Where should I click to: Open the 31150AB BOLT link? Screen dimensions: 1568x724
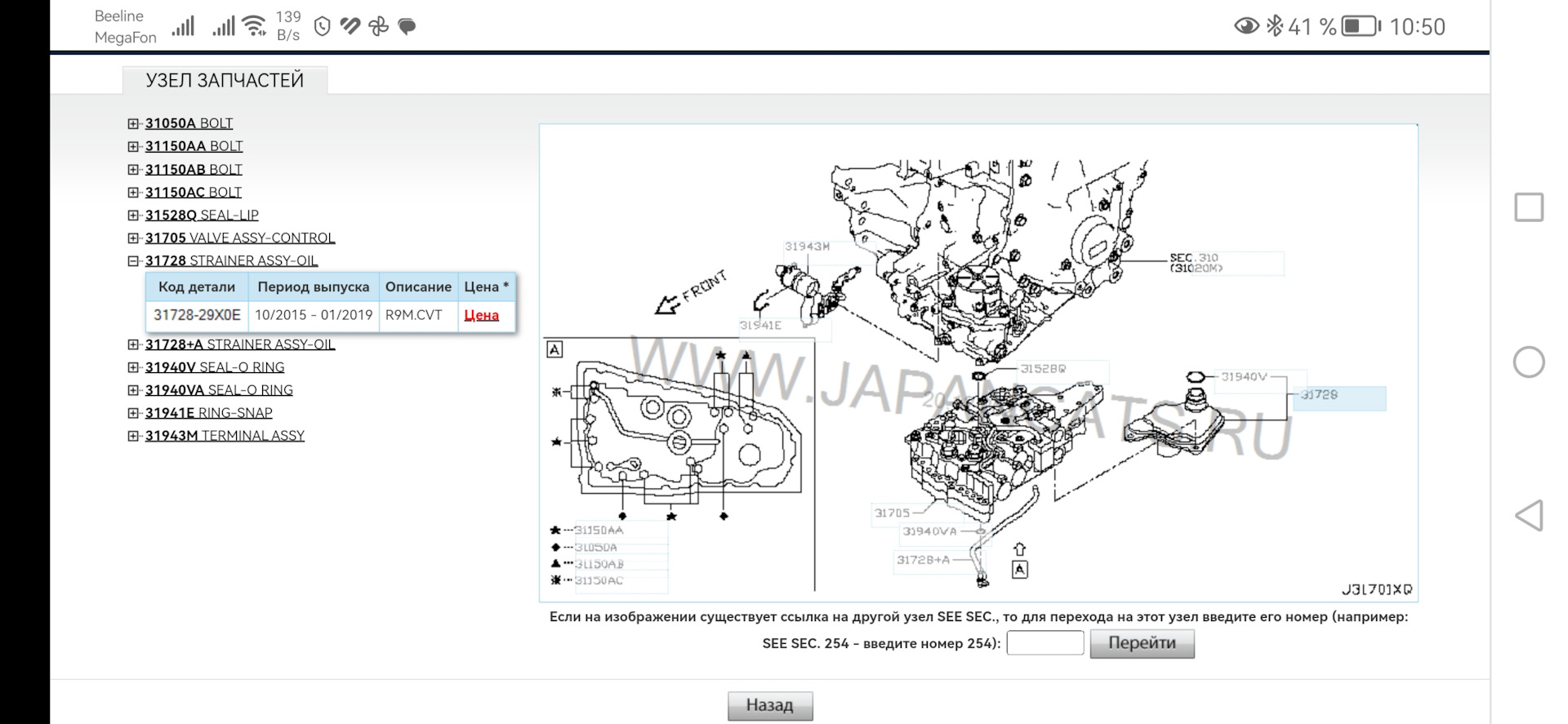(194, 169)
